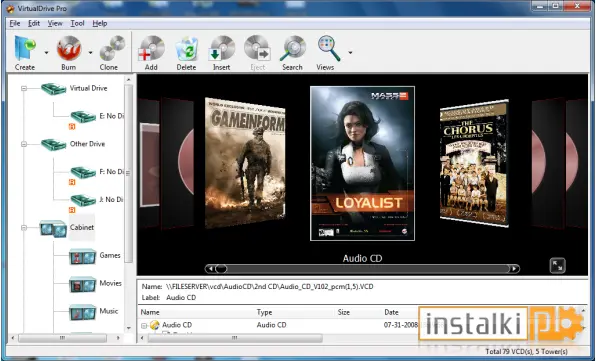
Task: Click tree panel scroll up arrow
Action: pos(128,80)
